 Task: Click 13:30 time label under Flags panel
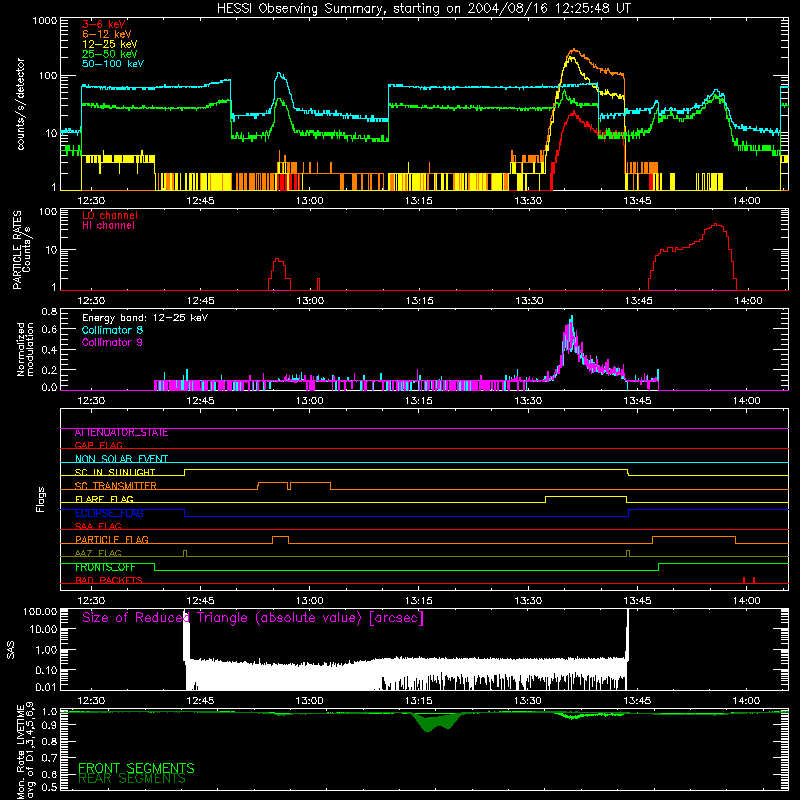click(x=528, y=601)
